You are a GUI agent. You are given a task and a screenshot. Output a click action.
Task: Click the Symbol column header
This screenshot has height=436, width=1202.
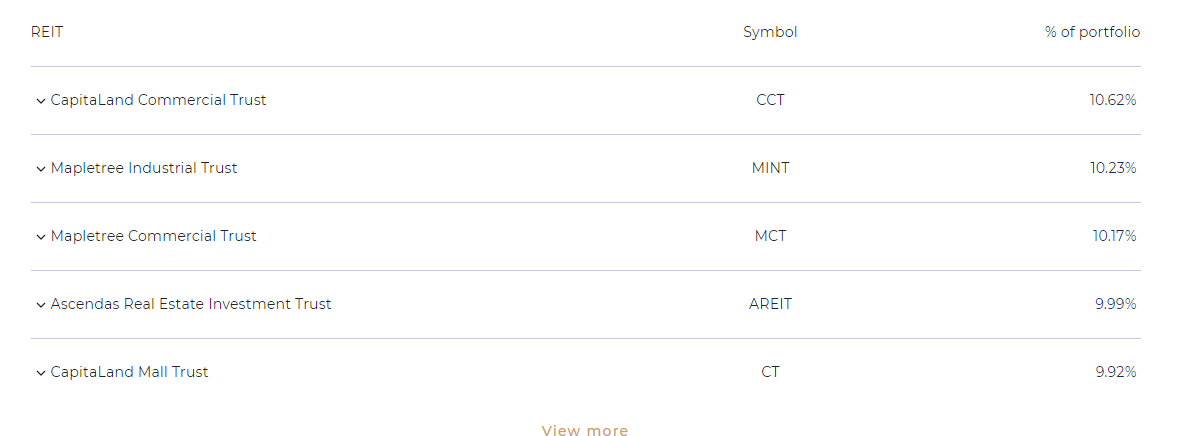point(770,32)
